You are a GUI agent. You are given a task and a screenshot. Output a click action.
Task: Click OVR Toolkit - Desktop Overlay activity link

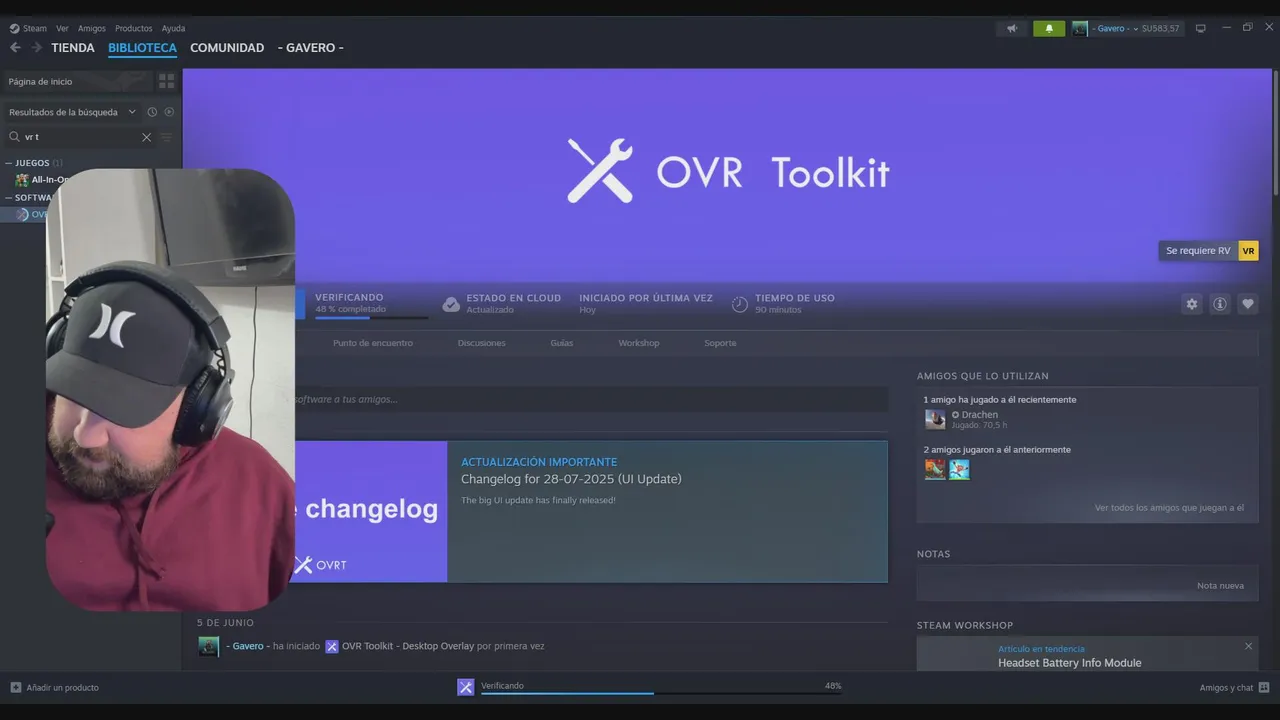coord(408,646)
